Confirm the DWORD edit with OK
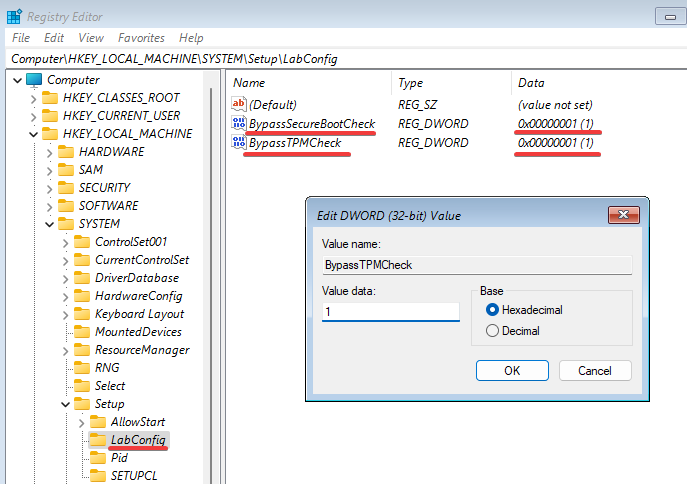 click(x=512, y=370)
